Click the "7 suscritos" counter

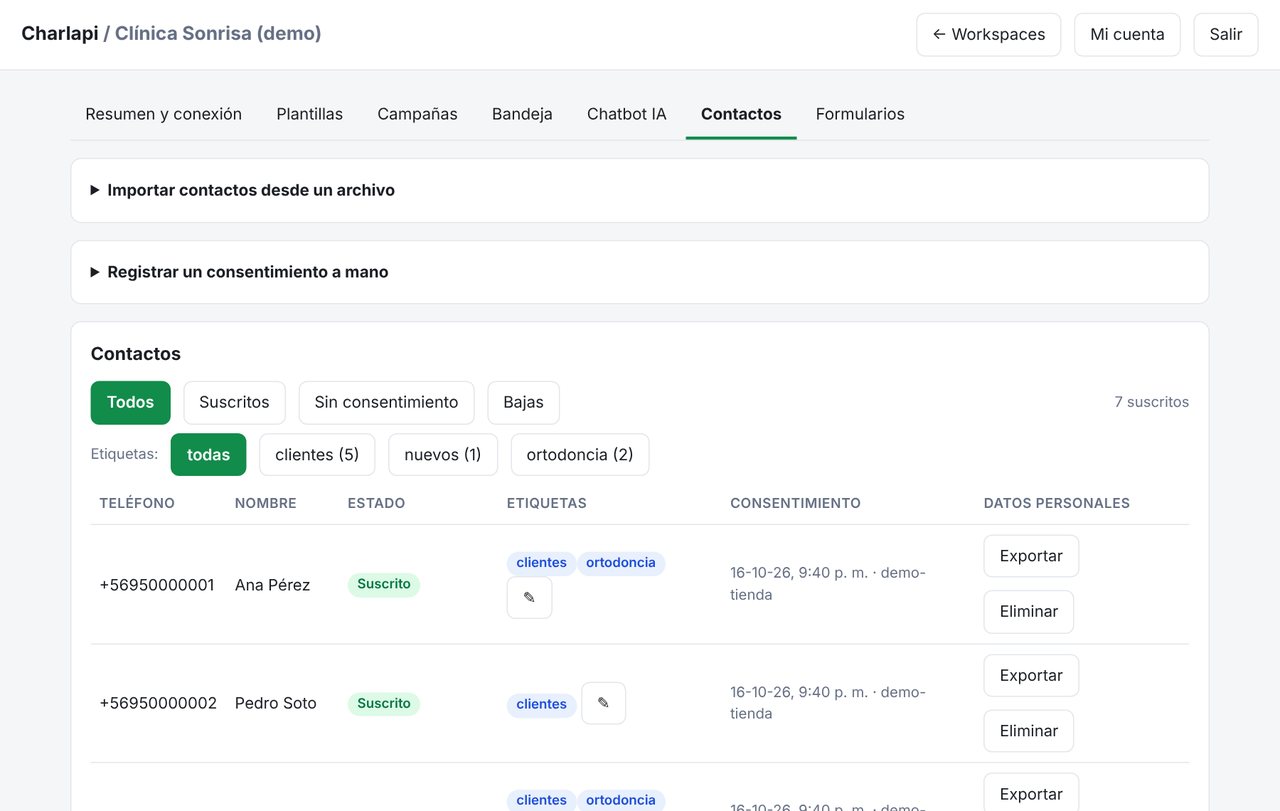point(1152,402)
